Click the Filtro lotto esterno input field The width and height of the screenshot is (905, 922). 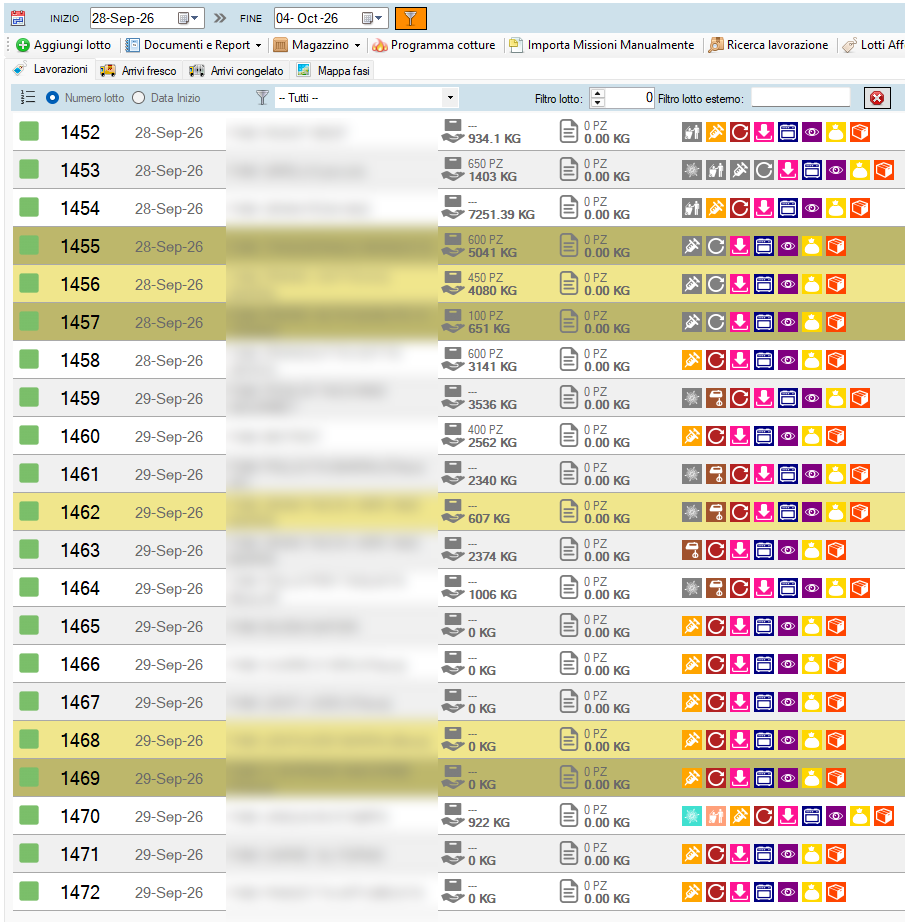pyautogui.click(x=800, y=98)
